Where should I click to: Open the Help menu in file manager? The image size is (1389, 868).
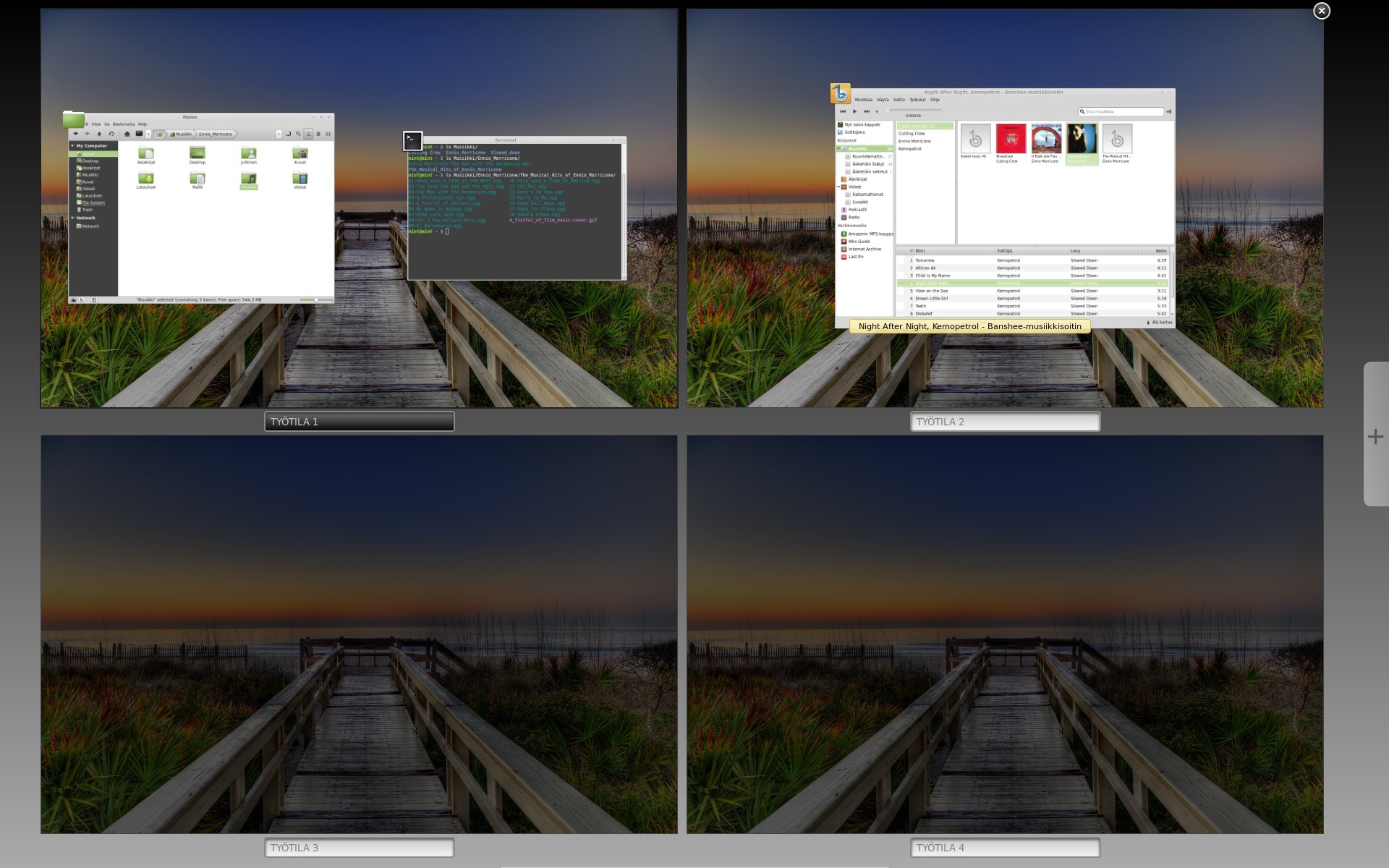143,124
